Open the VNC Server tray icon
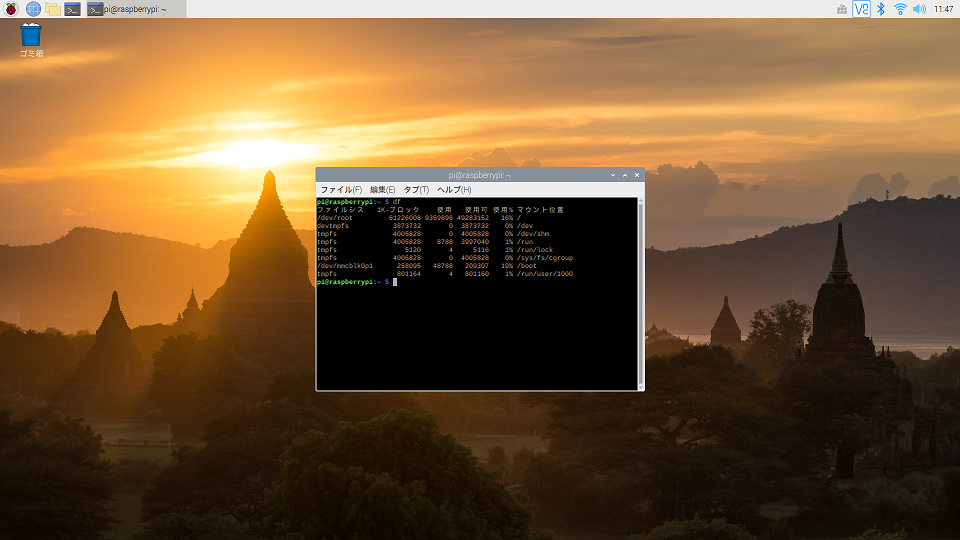This screenshot has width=960, height=540. [861, 9]
